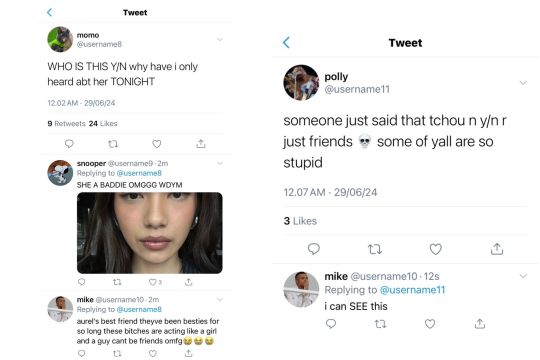This screenshot has width=540, height=360.
Task: Open options chevron on momo's tweet
Action: (220, 40)
